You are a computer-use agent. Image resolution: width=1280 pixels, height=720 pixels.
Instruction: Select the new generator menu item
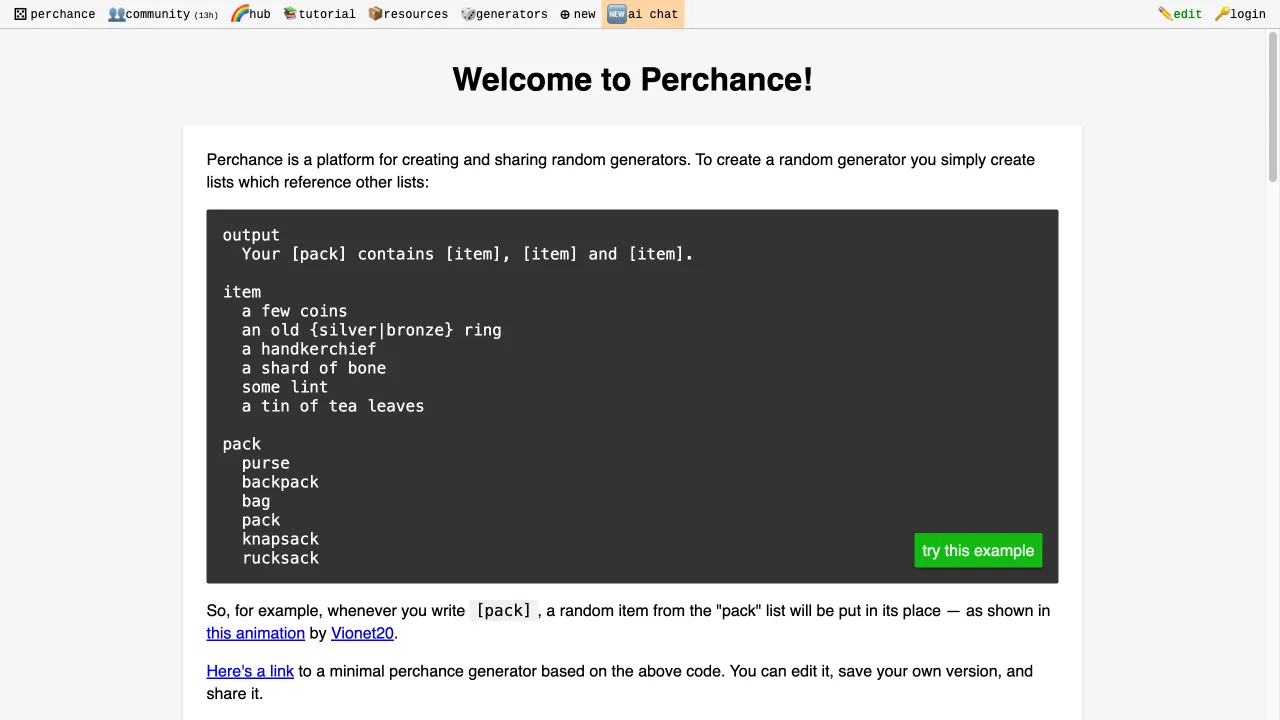click(x=577, y=14)
